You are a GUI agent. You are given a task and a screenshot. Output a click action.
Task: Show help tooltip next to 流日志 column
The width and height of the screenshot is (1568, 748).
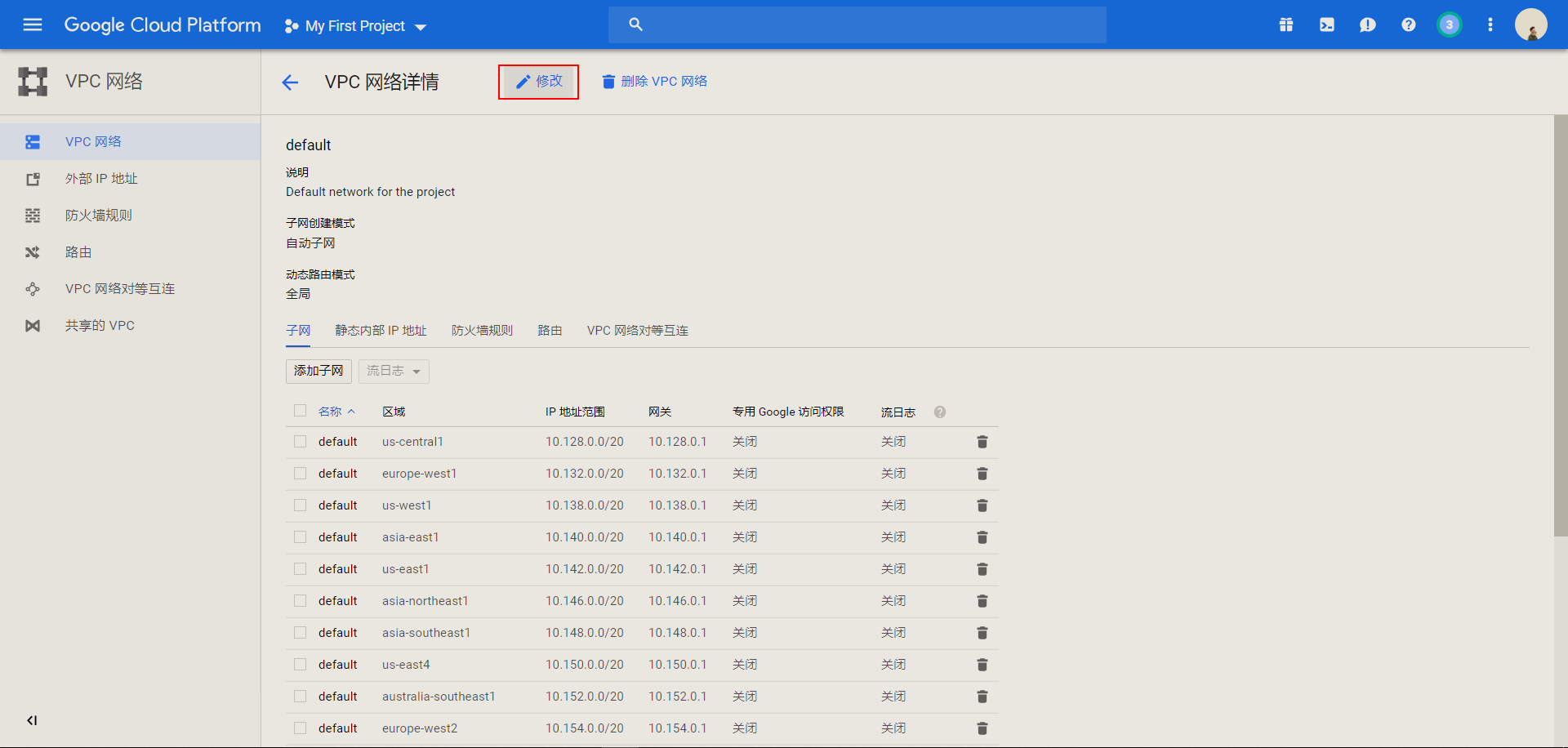click(940, 412)
